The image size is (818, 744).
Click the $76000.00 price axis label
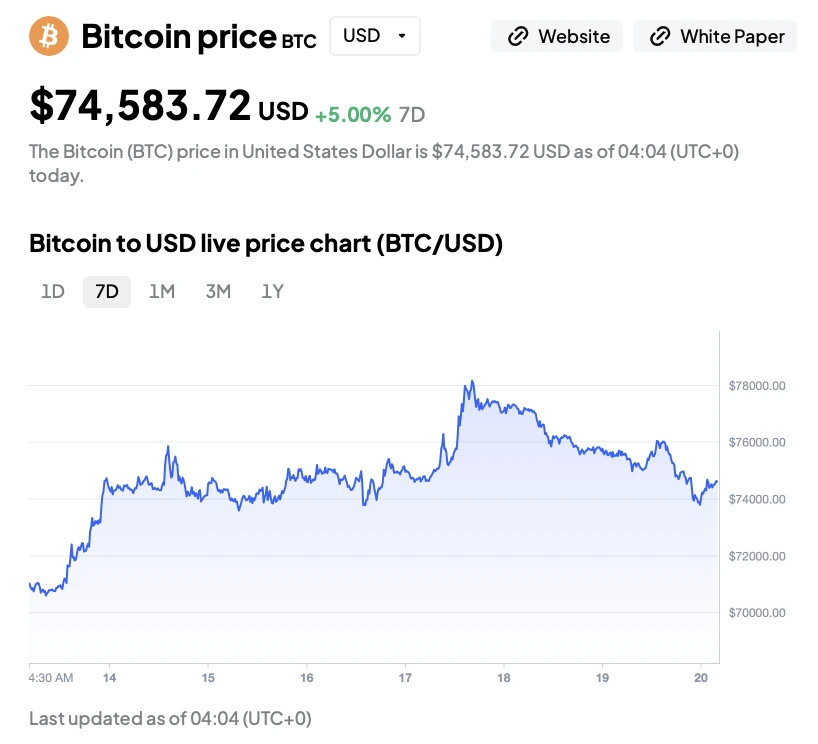(x=757, y=442)
